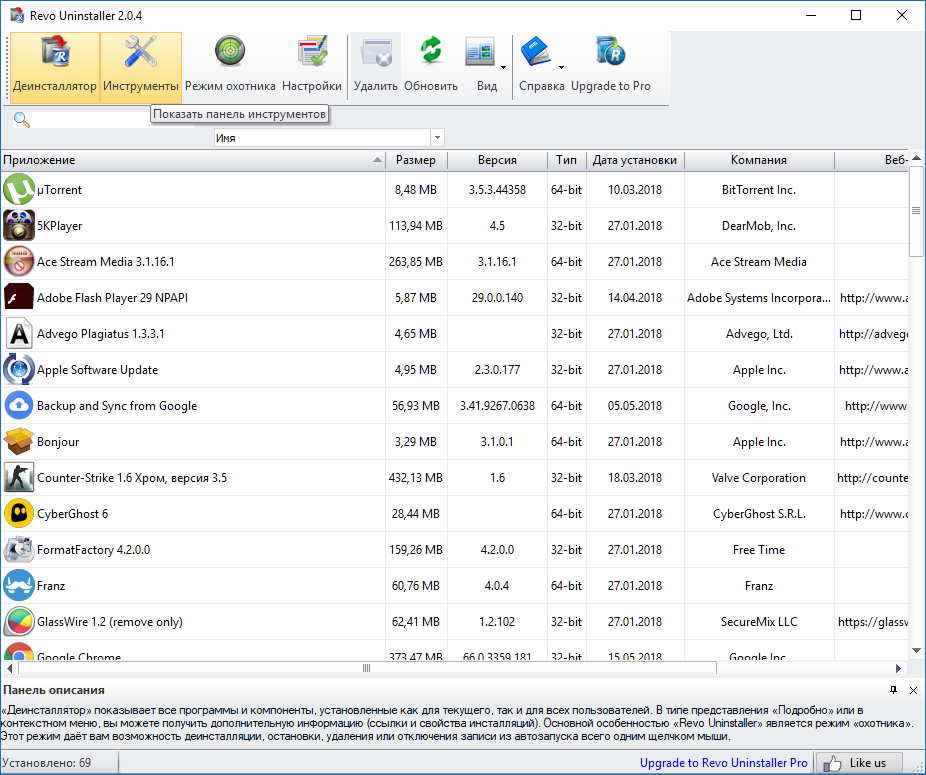
Task: Activate Режим охотника hunter mode
Action: [x=230, y=66]
